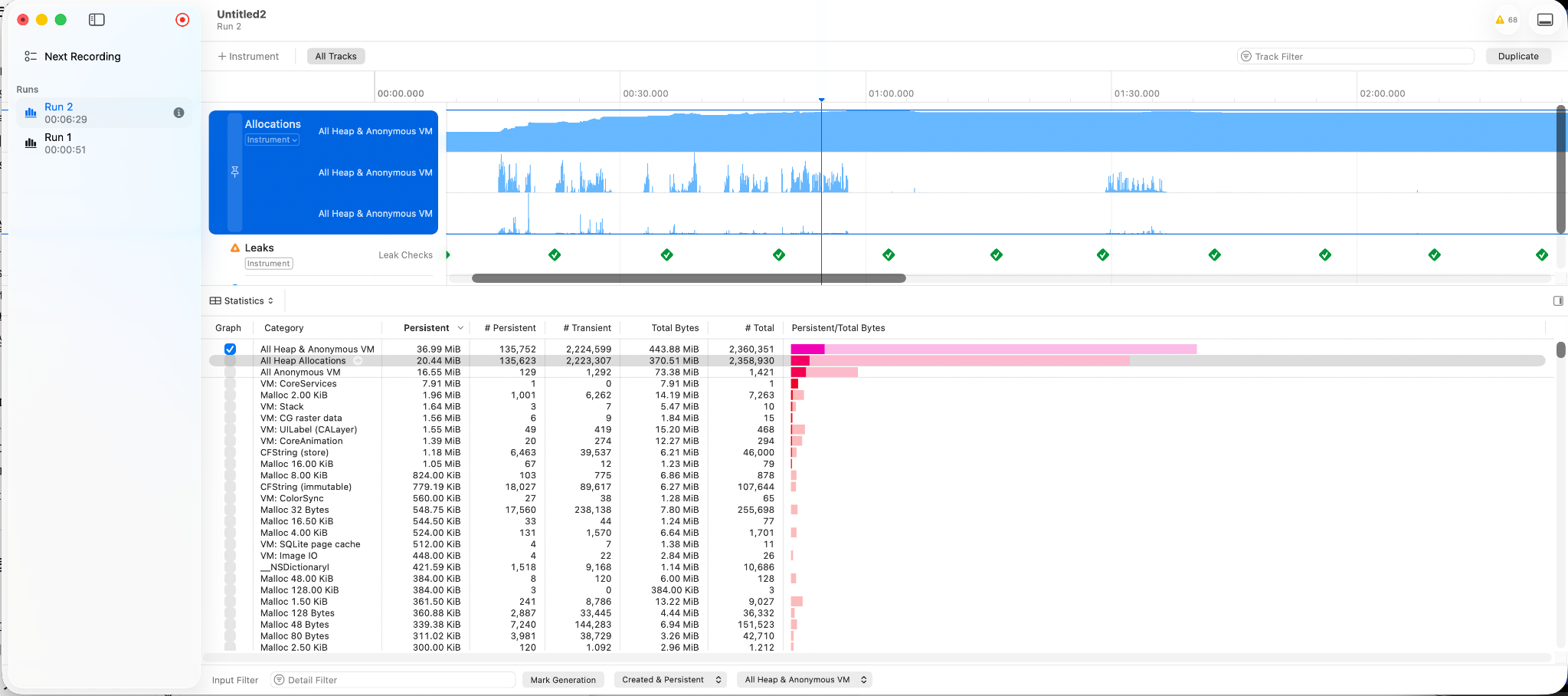
Task: Enable graph checkbox for All Heap Allocations
Action: 230,361
